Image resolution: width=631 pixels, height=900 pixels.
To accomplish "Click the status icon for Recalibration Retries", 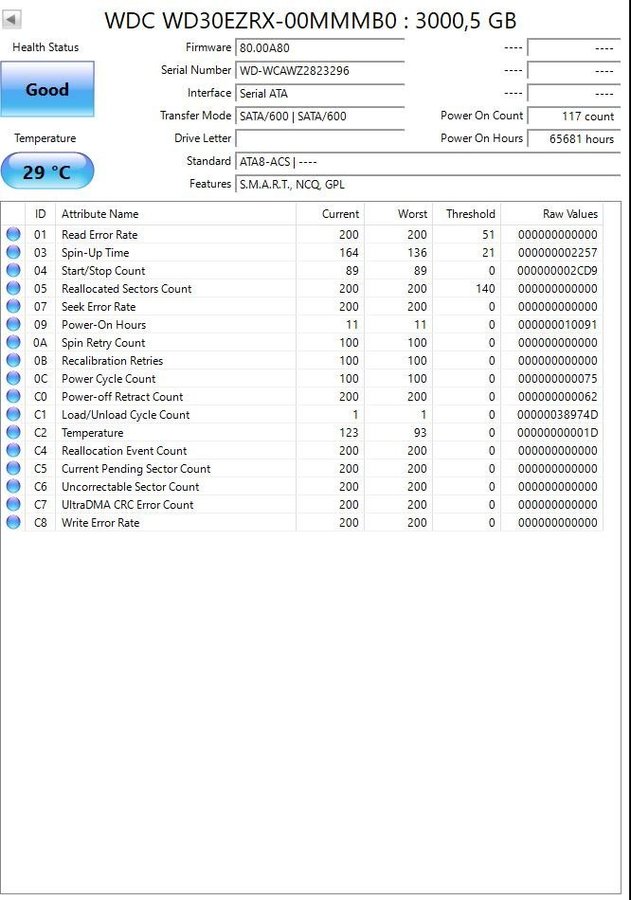I will [x=13, y=360].
